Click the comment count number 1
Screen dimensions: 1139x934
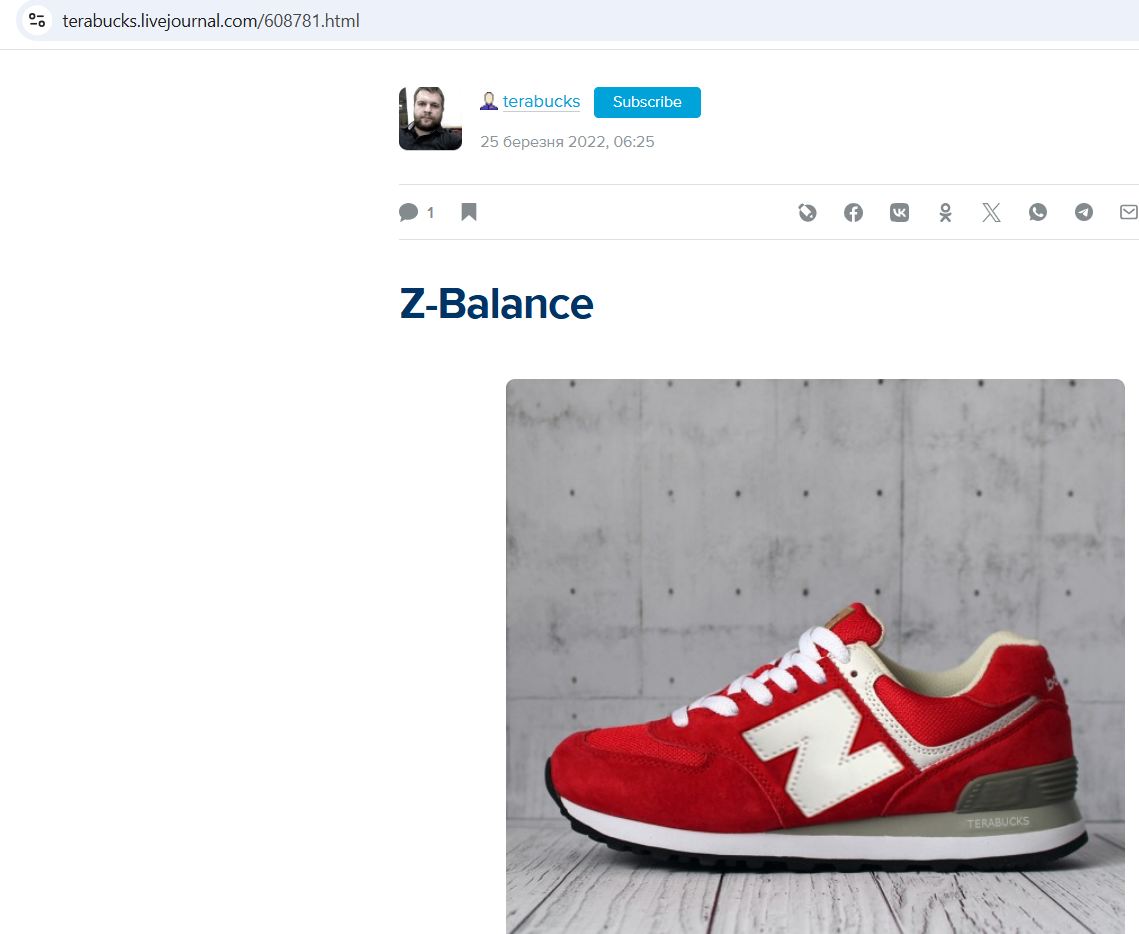[x=431, y=213]
